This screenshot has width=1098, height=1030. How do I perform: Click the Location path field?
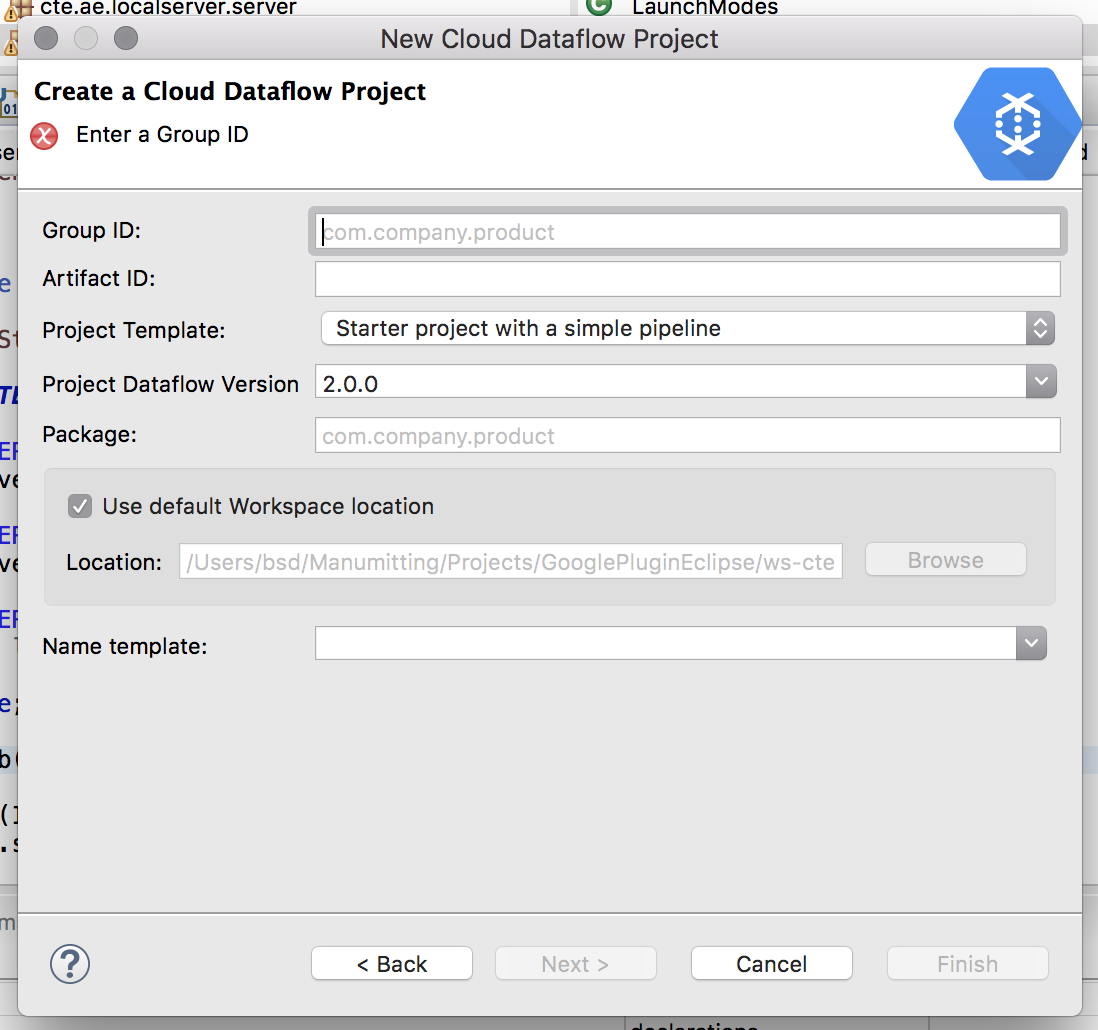[x=510, y=562]
